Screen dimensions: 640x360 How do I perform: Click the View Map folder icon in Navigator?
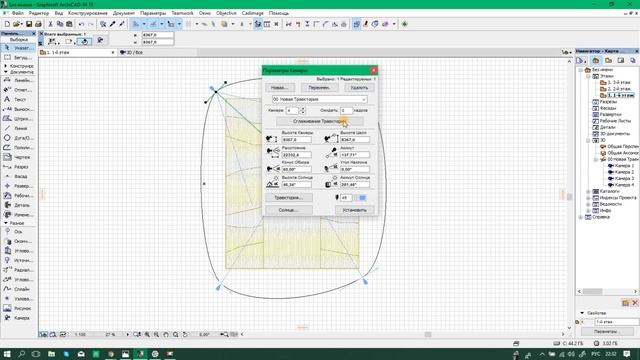(608, 60)
